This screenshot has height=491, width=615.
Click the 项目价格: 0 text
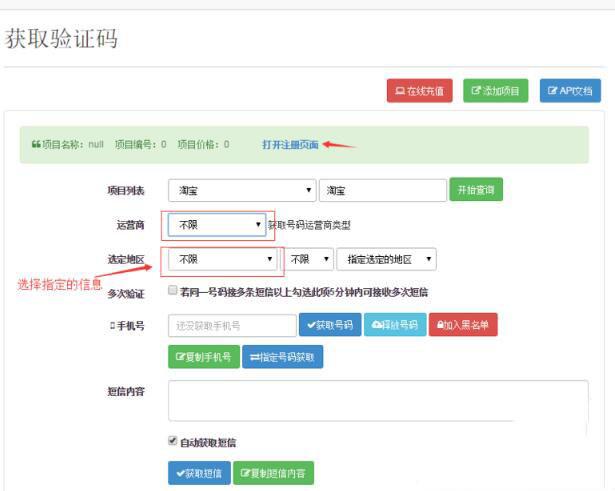[203, 144]
